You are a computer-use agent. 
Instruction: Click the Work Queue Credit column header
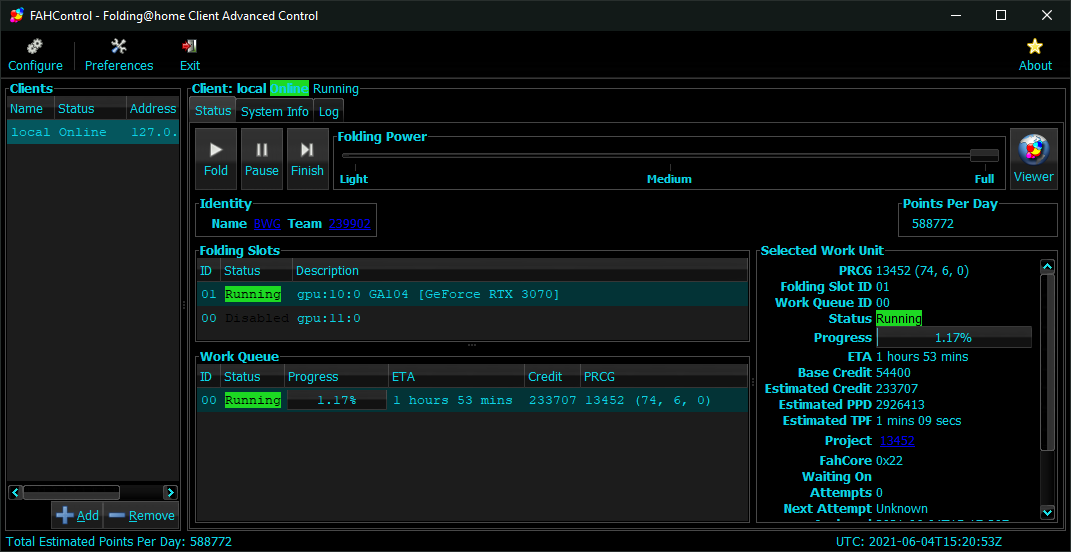tap(553, 376)
